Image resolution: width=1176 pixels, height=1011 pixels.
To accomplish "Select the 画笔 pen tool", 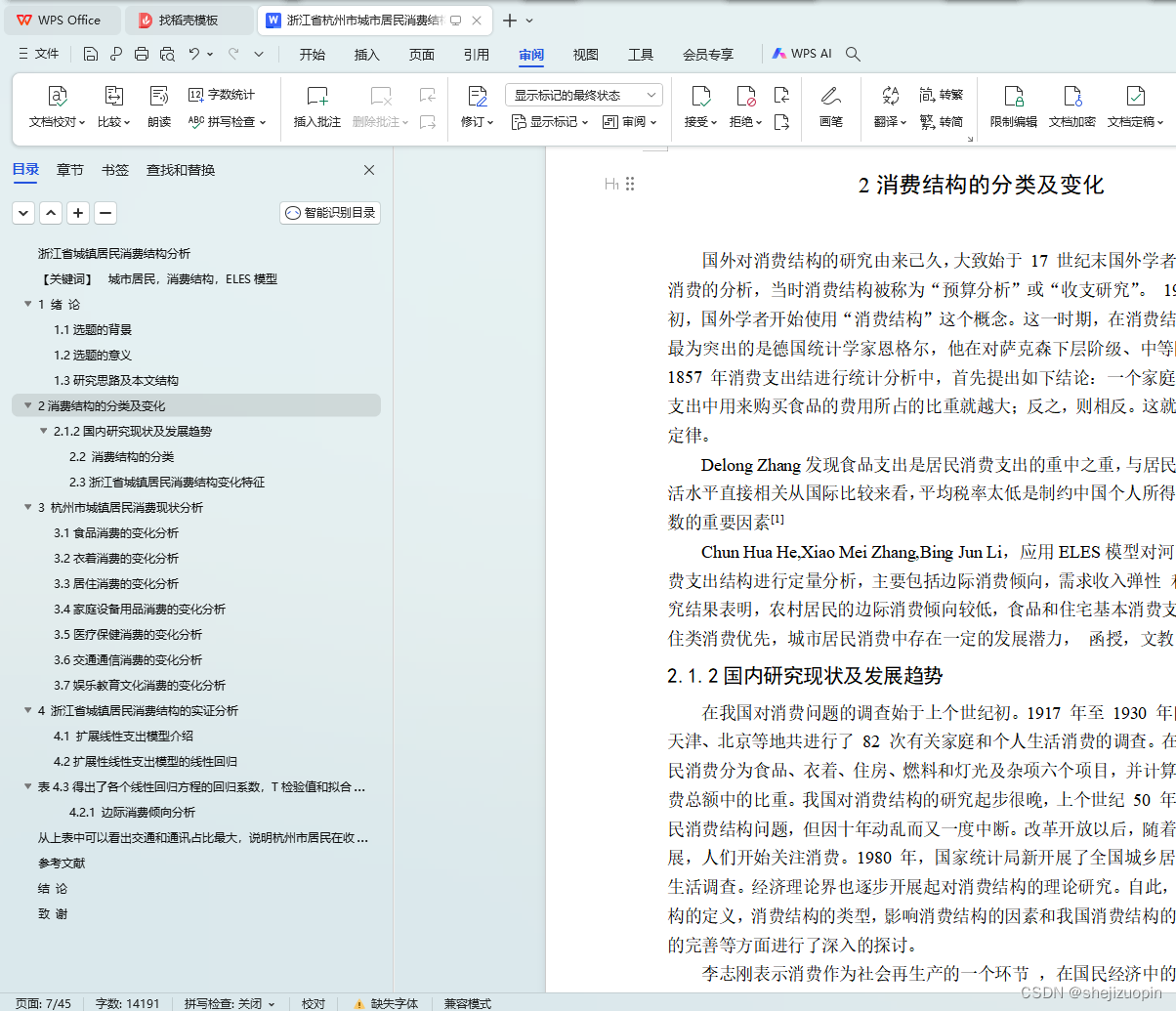I will pyautogui.click(x=831, y=107).
